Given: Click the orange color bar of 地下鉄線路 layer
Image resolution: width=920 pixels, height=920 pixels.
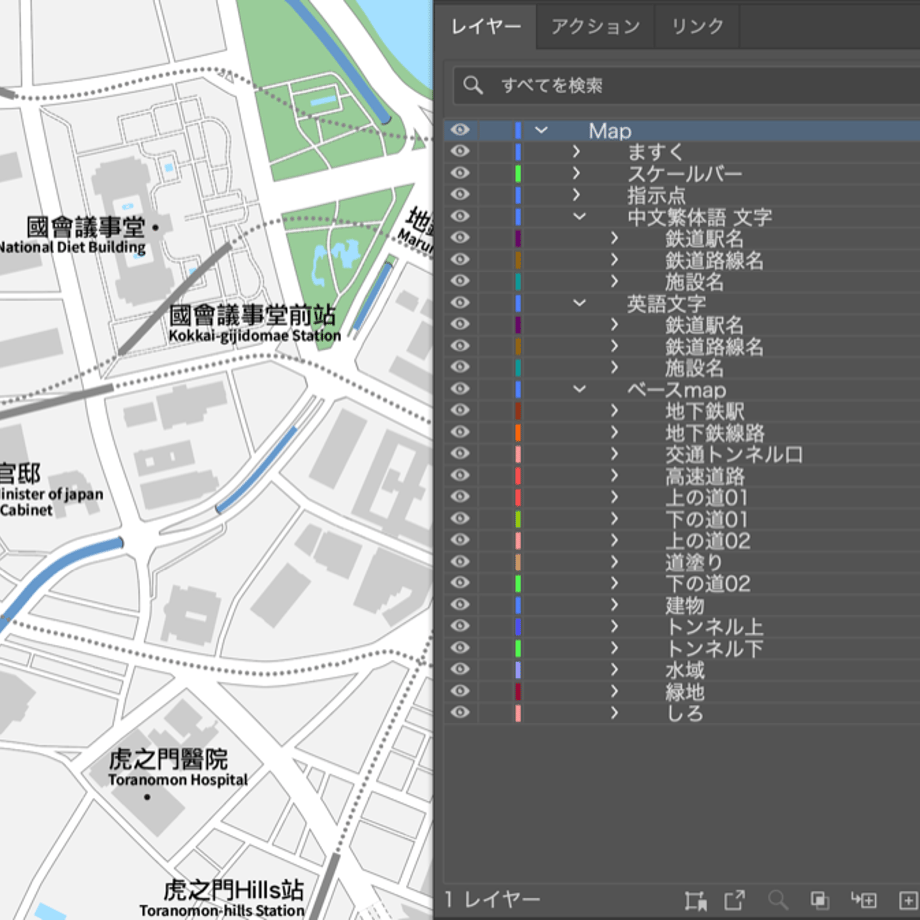Looking at the screenshot, I should (x=518, y=432).
